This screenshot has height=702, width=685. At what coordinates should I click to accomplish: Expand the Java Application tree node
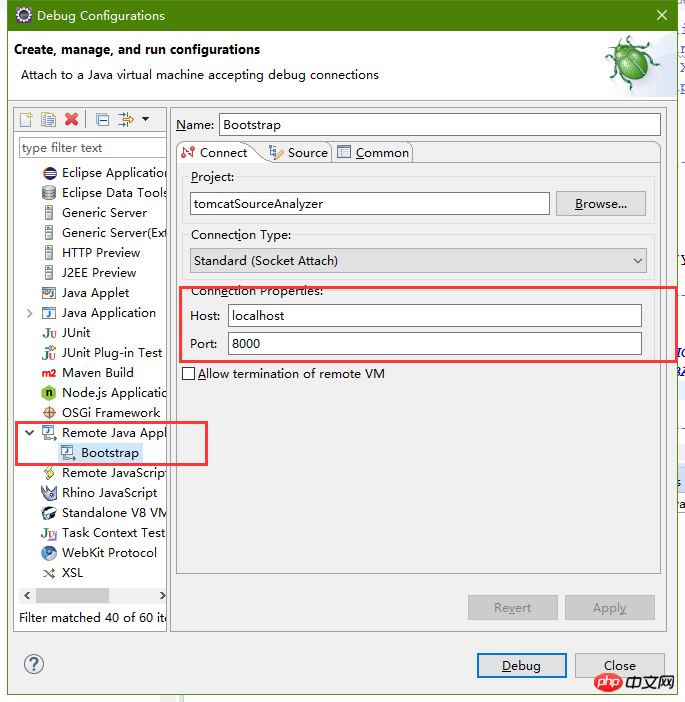(30, 313)
